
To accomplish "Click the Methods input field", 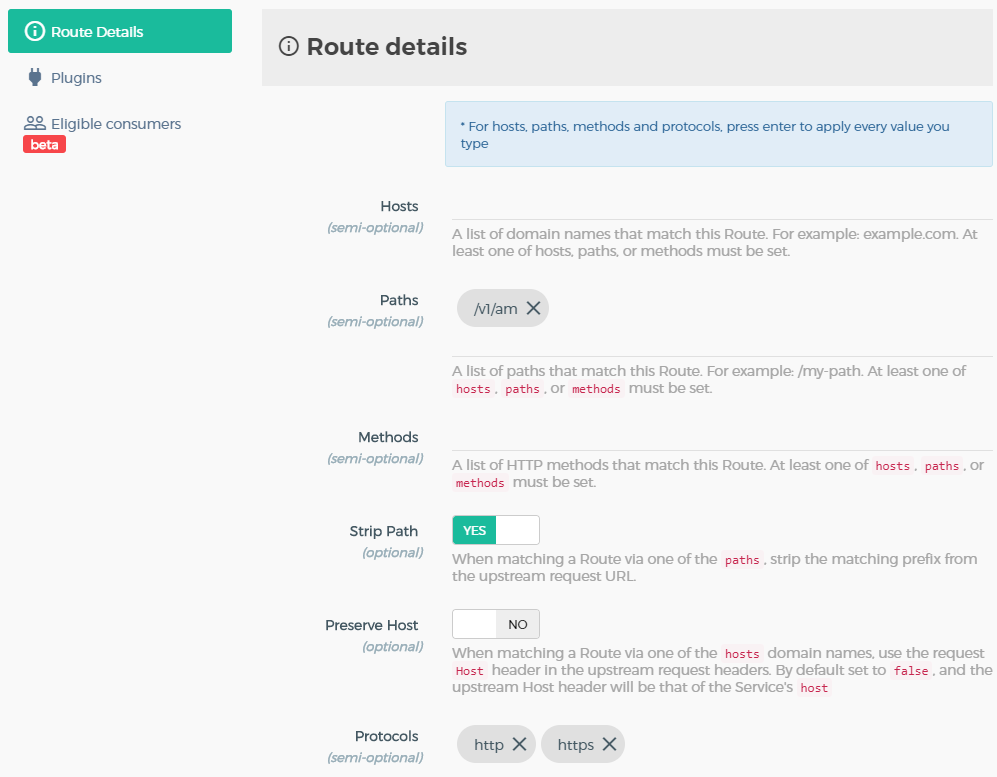I will pyautogui.click(x=722, y=438).
